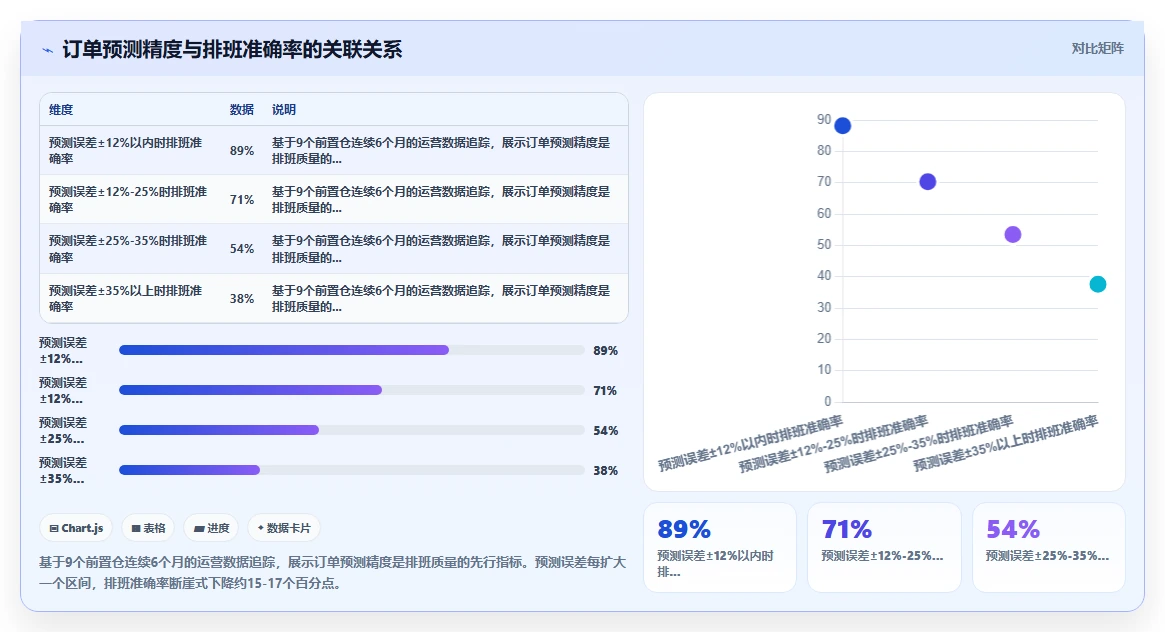Click the trend icon beside the card title

point(48,51)
